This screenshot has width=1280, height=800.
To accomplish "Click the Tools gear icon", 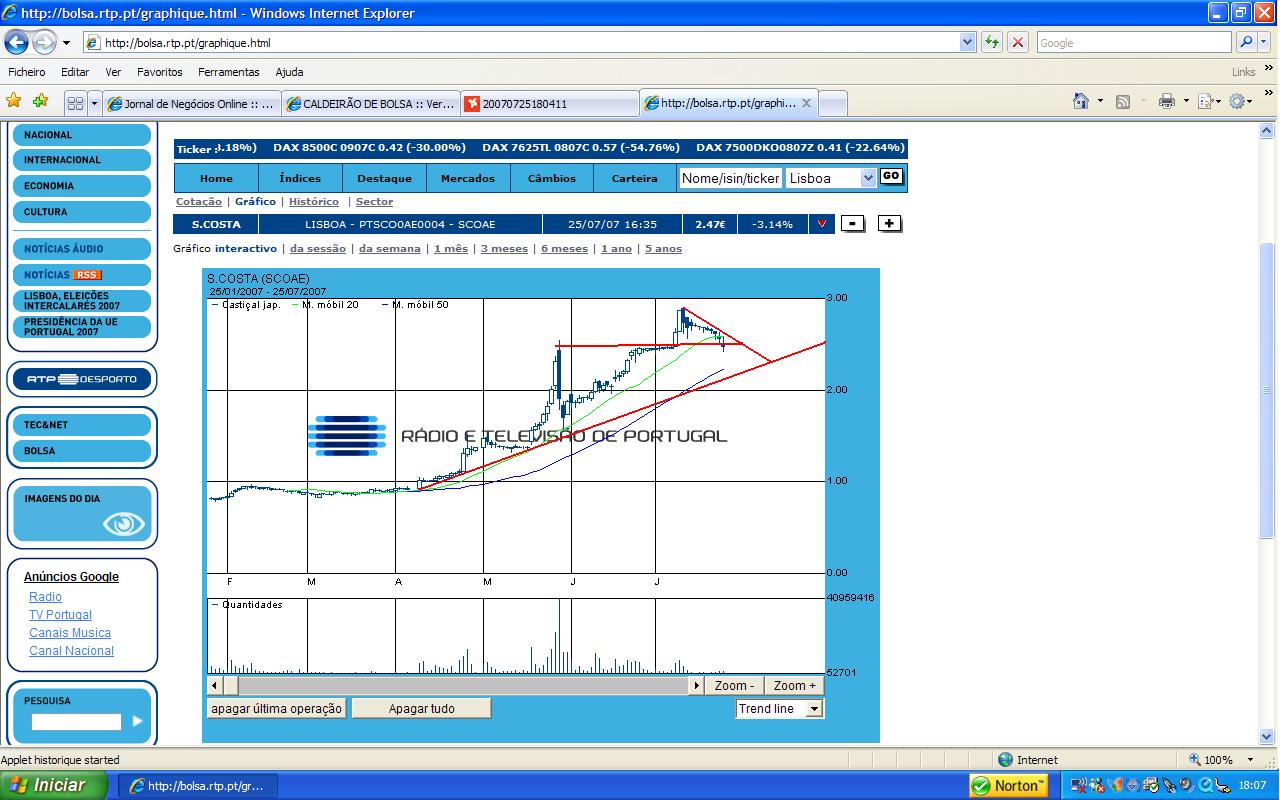I will tap(1238, 101).
